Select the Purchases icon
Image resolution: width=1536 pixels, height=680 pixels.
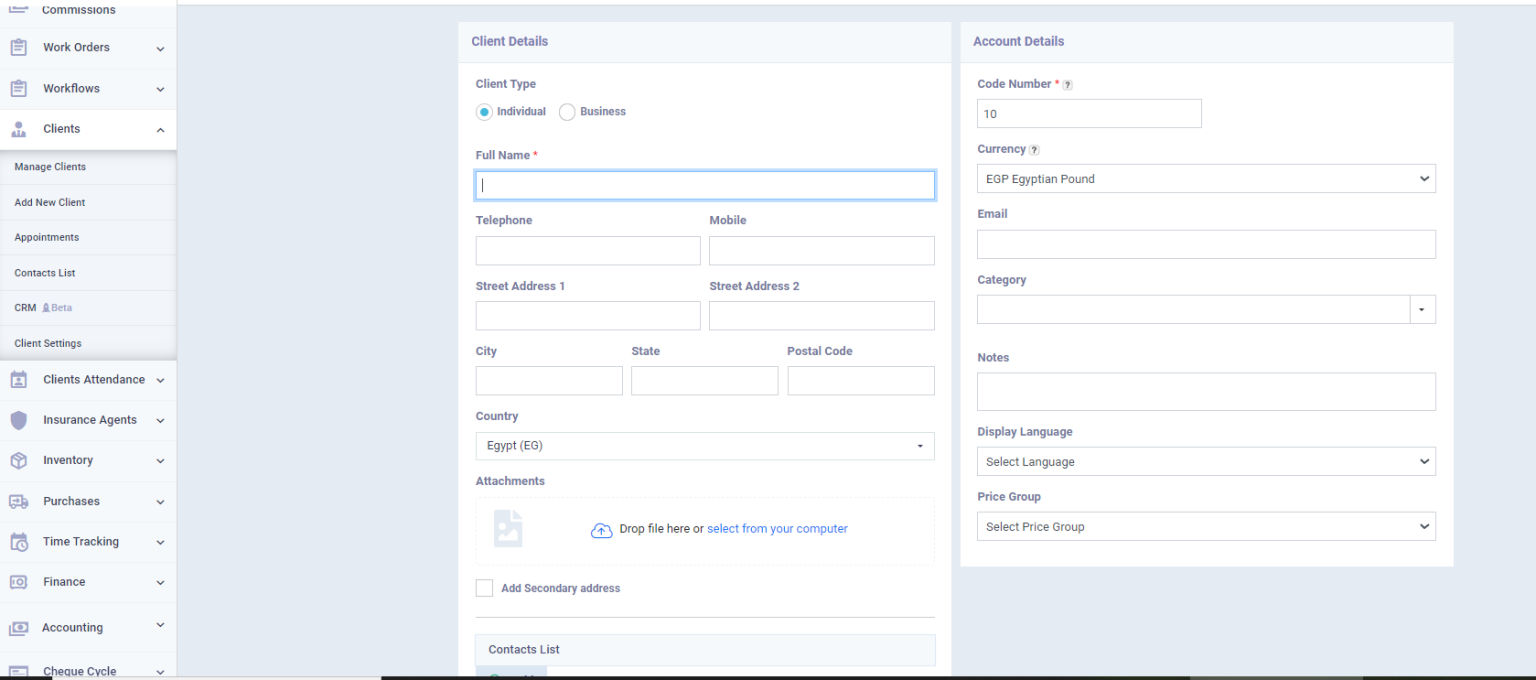pos(17,501)
